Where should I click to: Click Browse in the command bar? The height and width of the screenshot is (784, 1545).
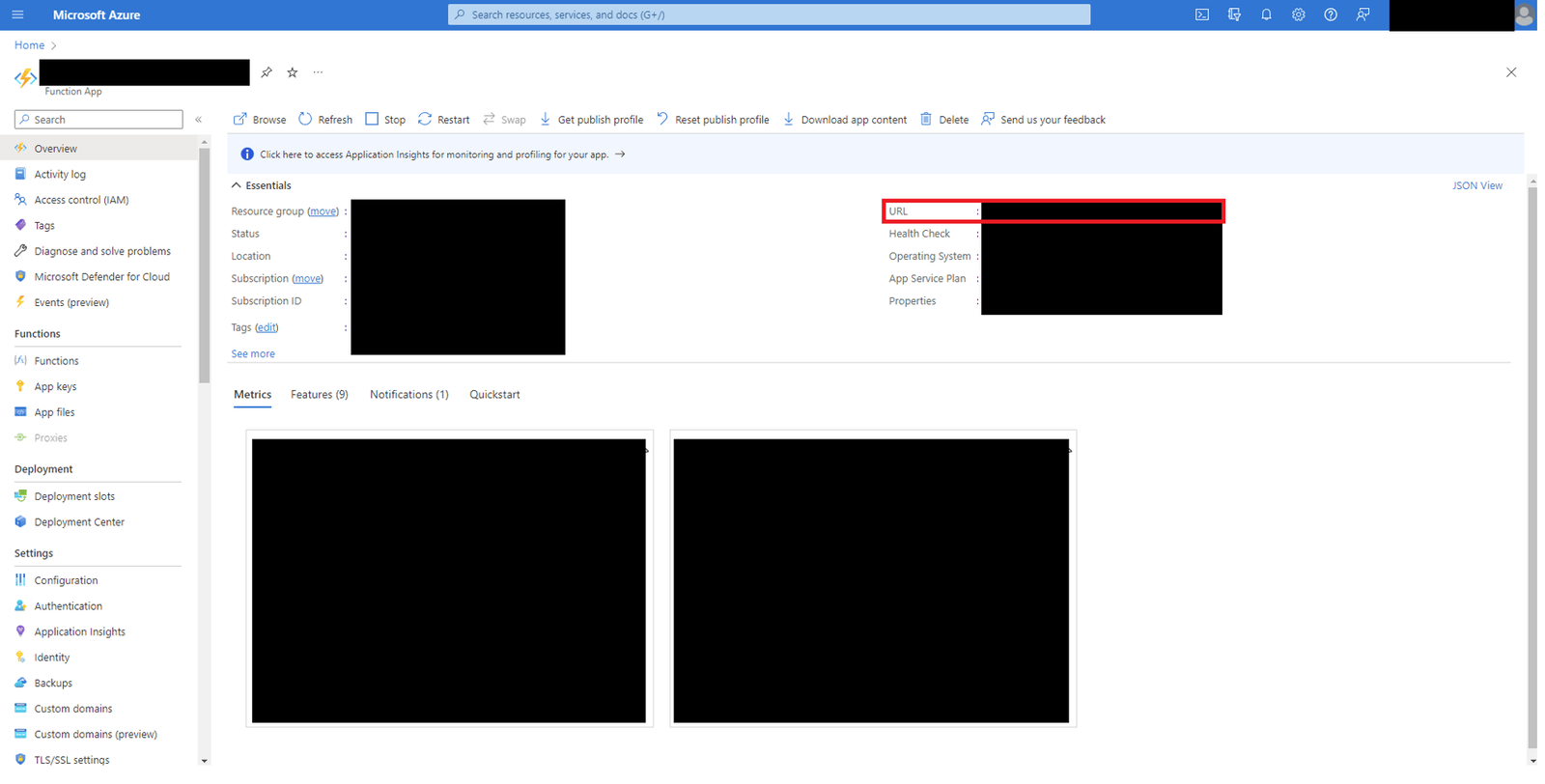(260, 120)
